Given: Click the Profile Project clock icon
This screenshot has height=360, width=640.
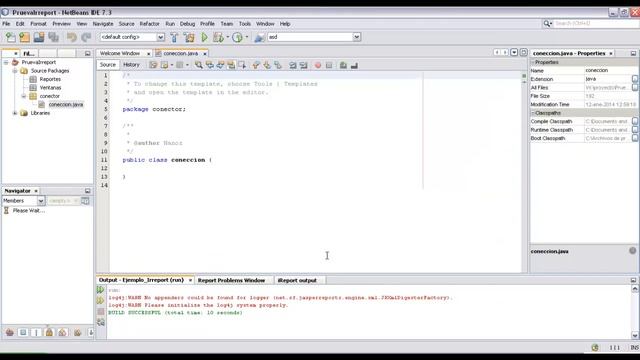Looking at the screenshot, I should tap(237, 38).
